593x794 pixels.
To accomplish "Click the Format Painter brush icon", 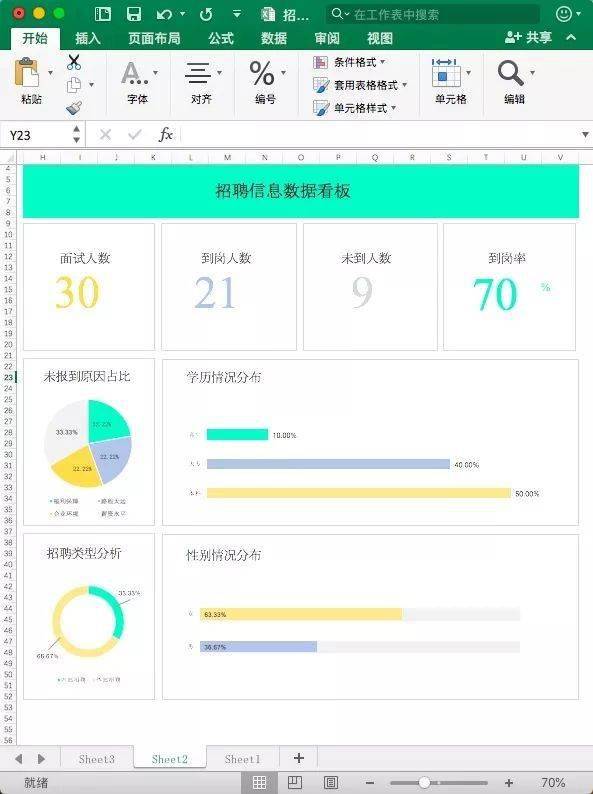I will point(74,107).
